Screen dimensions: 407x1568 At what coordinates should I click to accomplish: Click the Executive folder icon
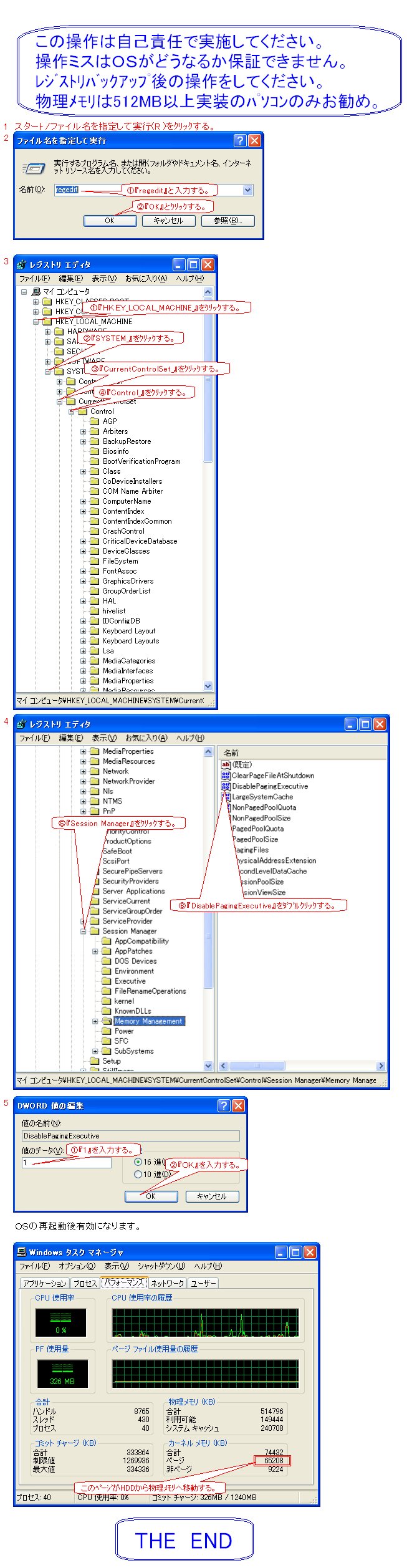(x=107, y=981)
